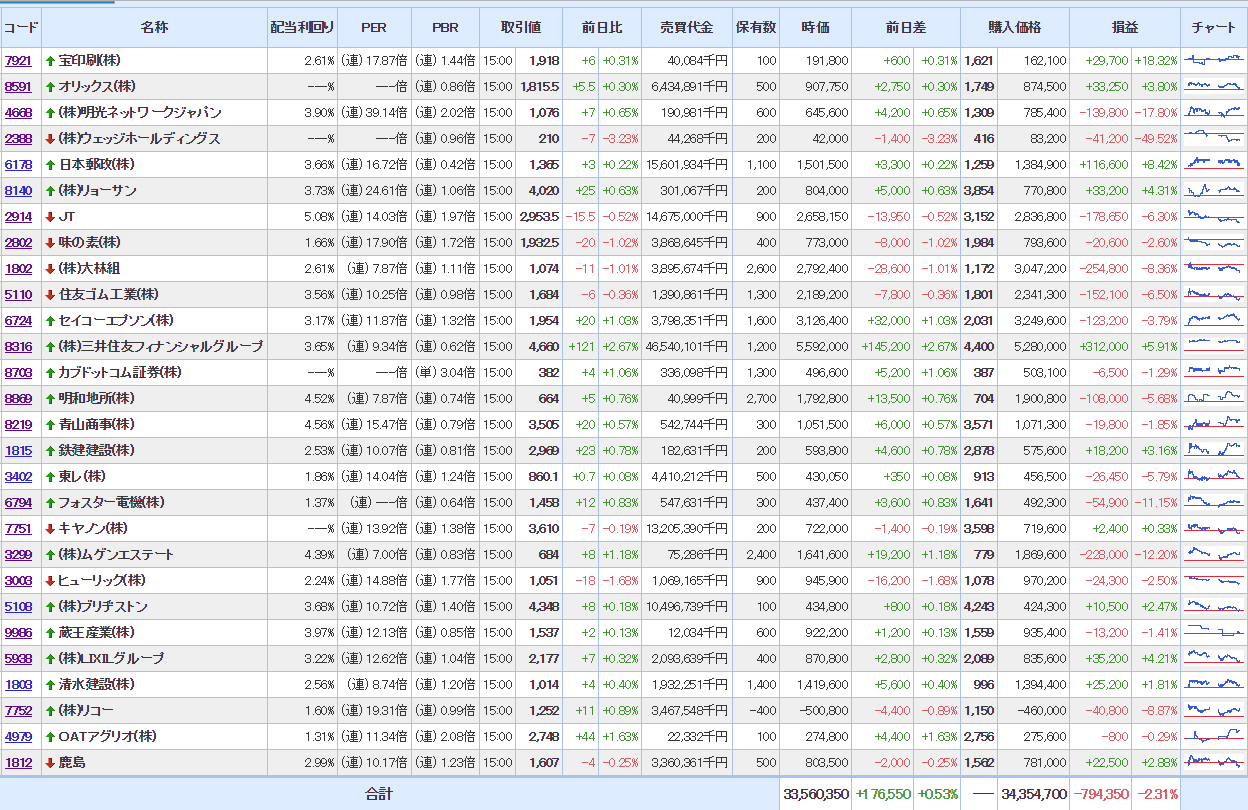
Task: Click the green up arrow beside 宝印刷(株)
Action: pyautogui.click(x=50, y=61)
